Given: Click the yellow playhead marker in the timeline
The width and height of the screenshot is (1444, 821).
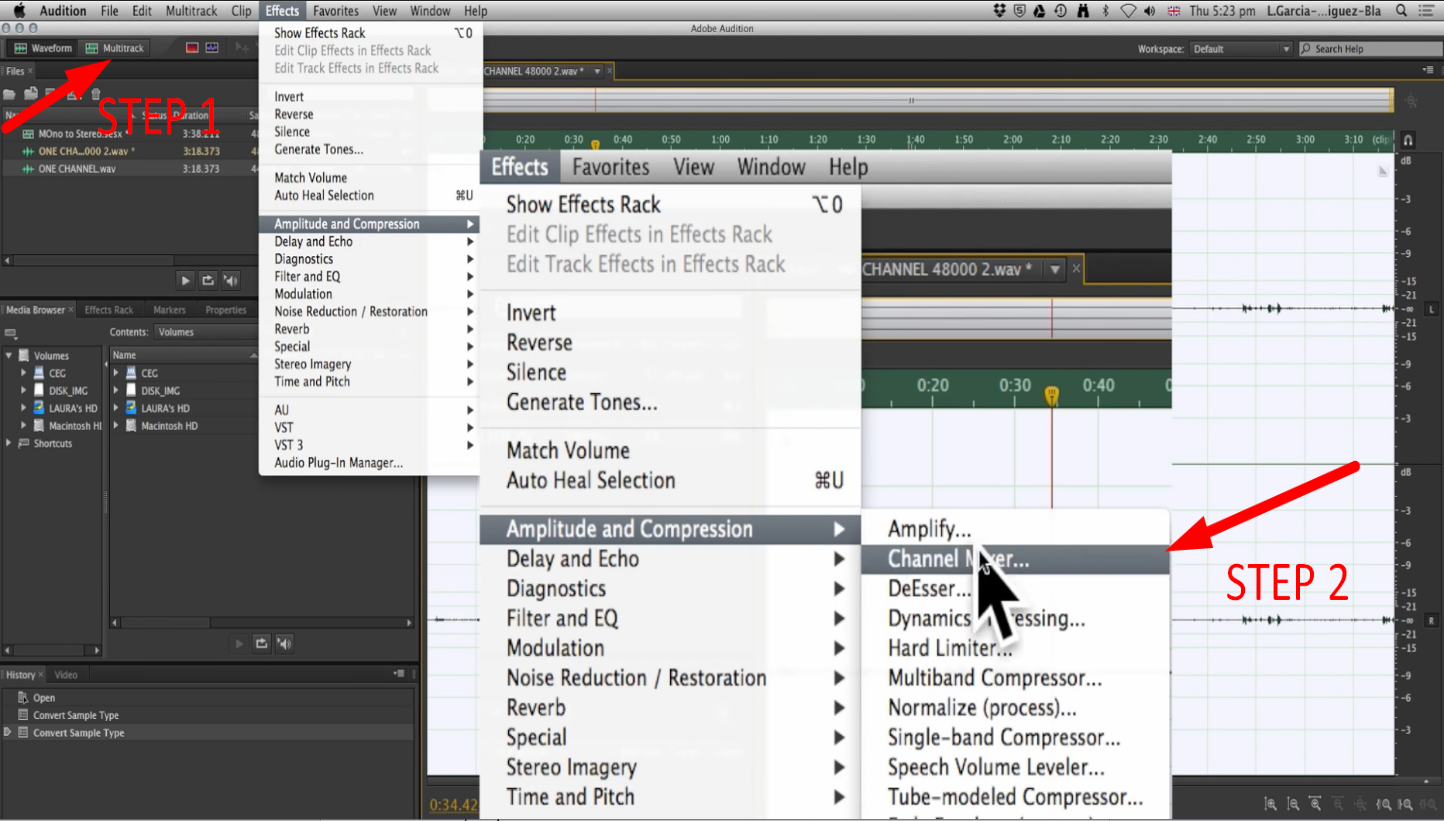Looking at the screenshot, I should tap(1051, 396).
